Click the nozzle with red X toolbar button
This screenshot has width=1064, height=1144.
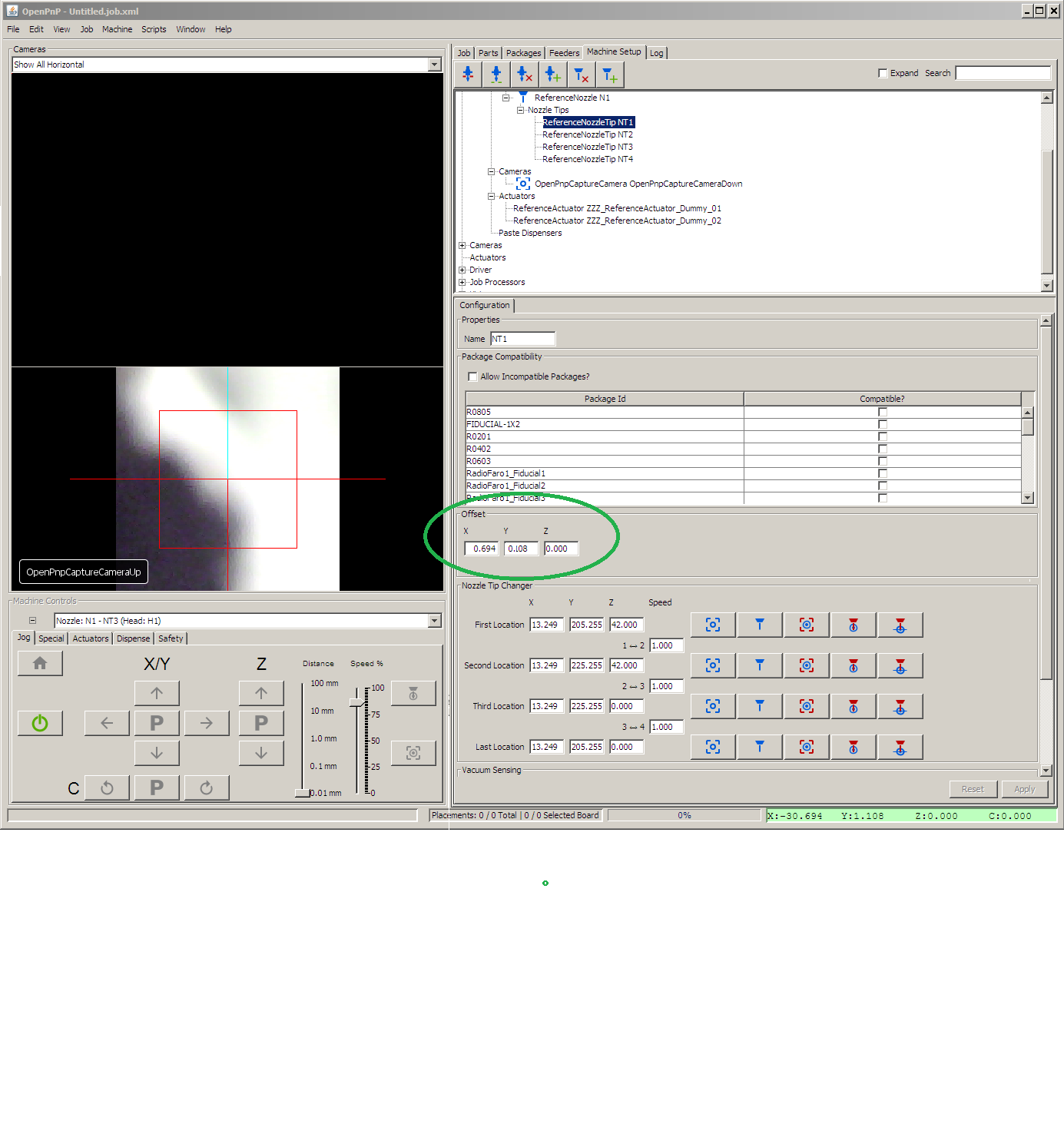[525, 75]
